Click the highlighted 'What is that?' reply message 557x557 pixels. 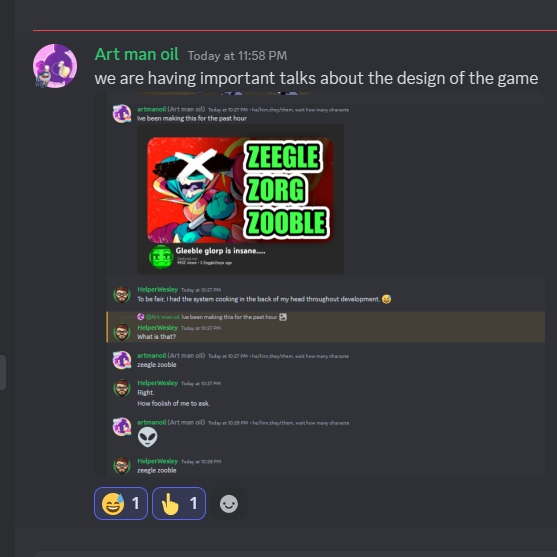coord(325,327)
